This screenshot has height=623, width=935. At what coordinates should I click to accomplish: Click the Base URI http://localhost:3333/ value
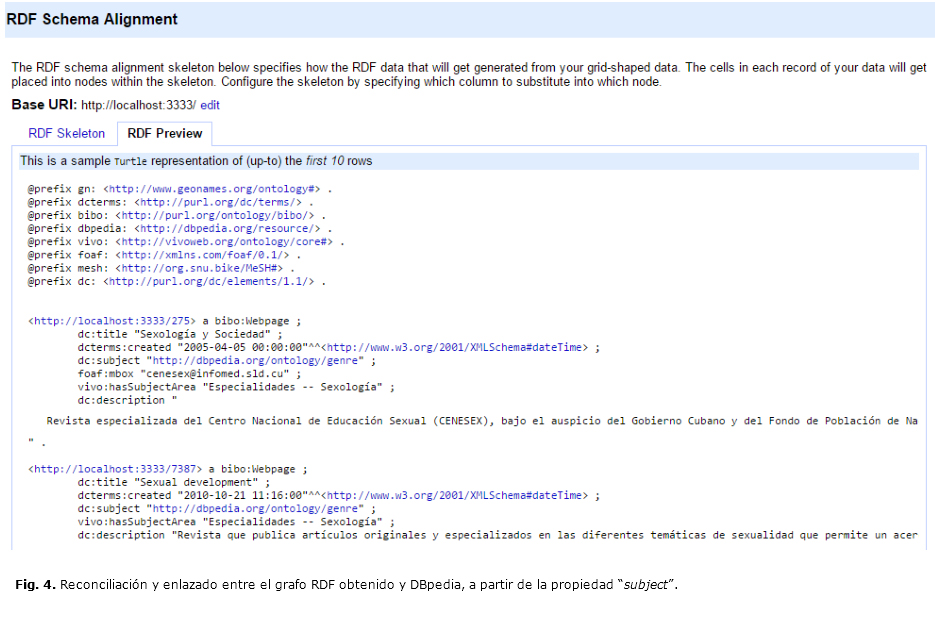138,105
